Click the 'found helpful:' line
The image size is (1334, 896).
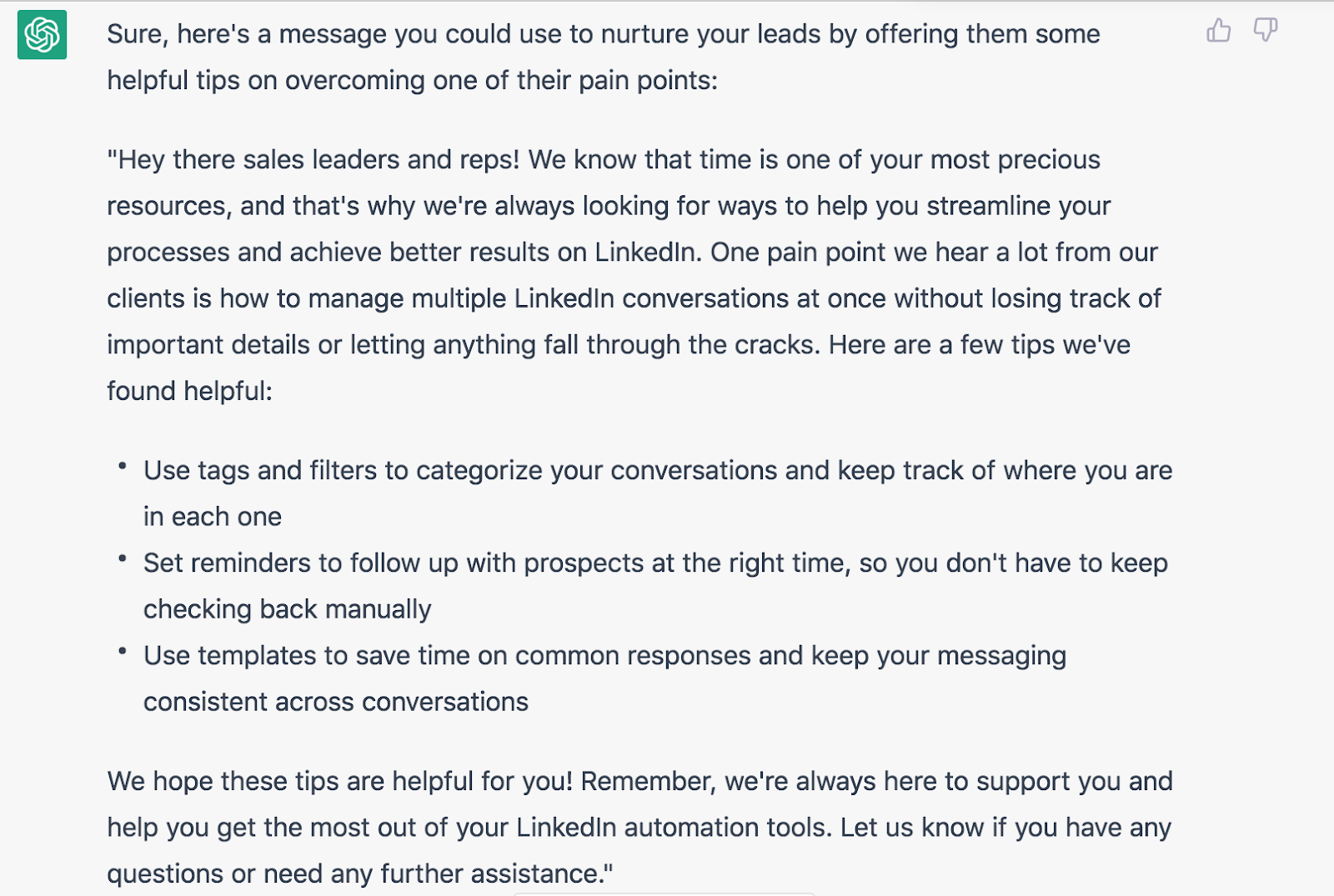coord(189,391)
